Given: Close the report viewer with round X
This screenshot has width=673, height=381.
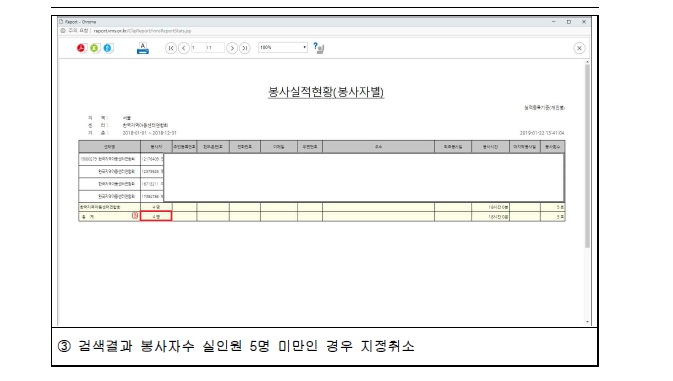Looking at the screenshot, I should 579,48.
